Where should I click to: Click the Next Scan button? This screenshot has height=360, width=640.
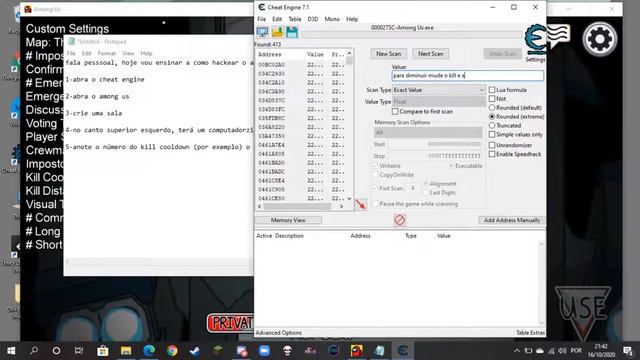tap(430, 54)
